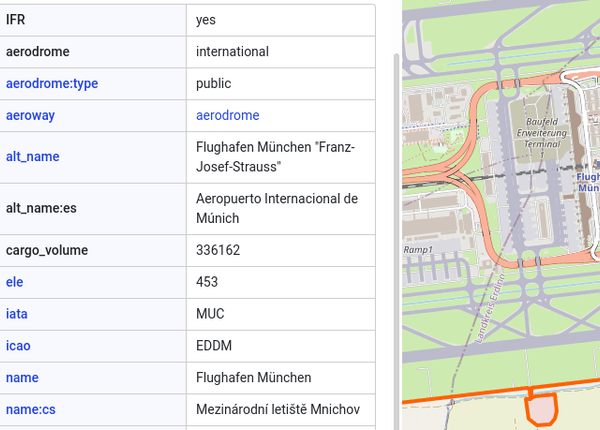The image size is (600, 430).
Task: Select 'Mezinárodní letiště Mnichov' value
Action: (278, 409)
